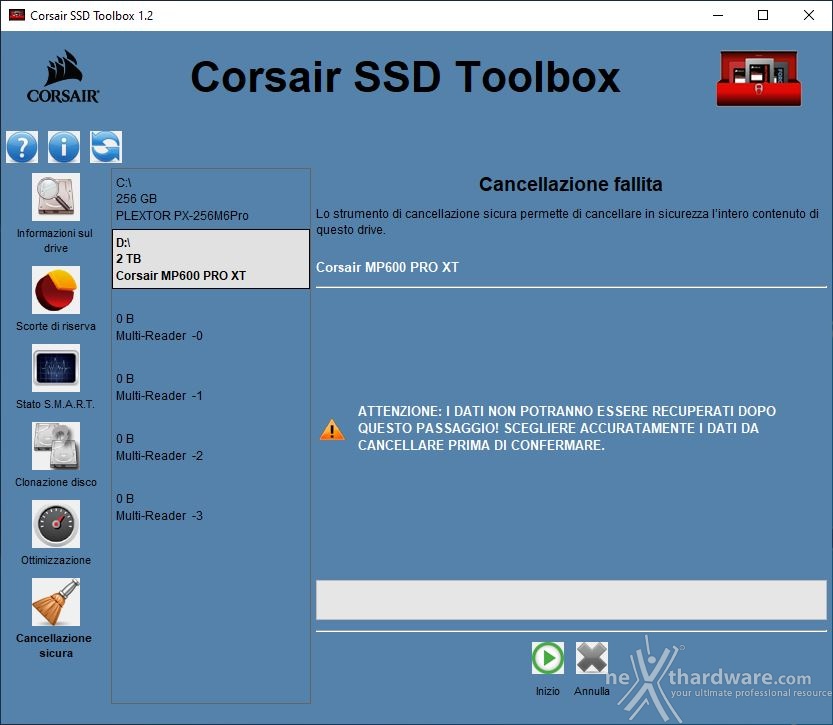Click the Informazioni sul drive label

[55, 241]
